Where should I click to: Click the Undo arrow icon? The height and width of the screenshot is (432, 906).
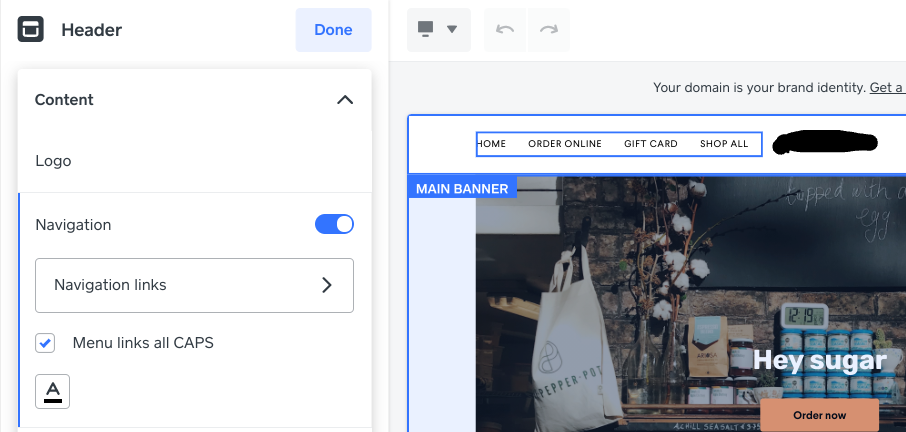point(505,30)
